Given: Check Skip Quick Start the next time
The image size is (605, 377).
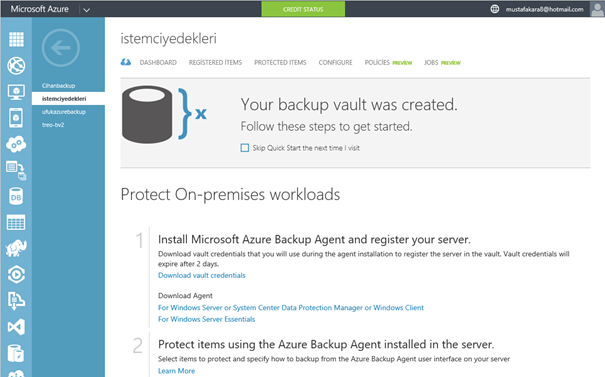Looking at the screenshot, I should pyautogui.click(x=245, y=148).
